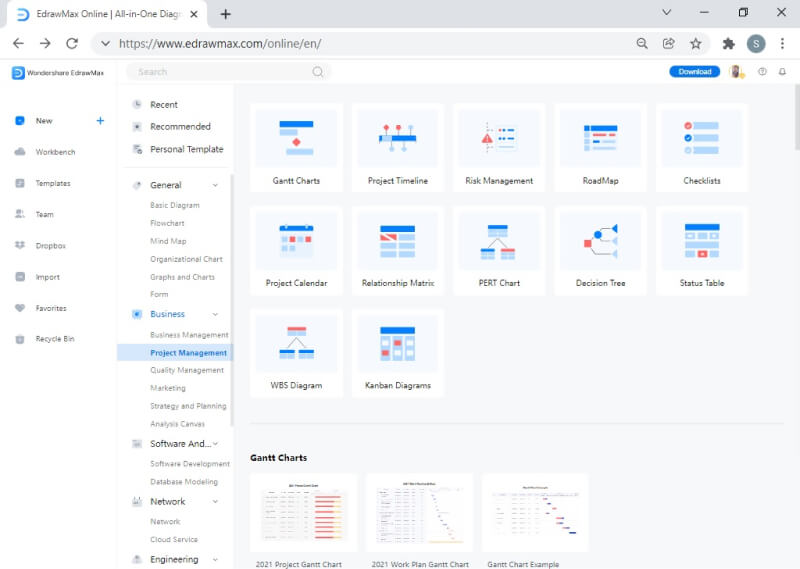Click the blue Download button

pyautogui.click(x=694, y=72)
